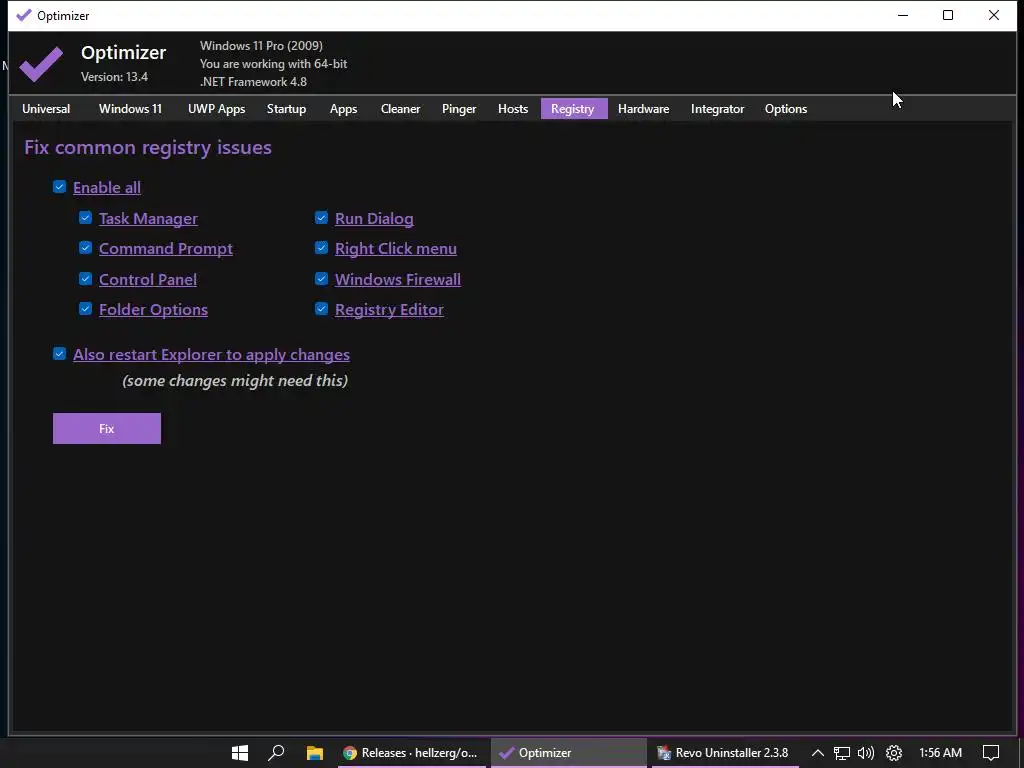1024x768 pixels.
Task: Open taskbar search magnifier
Action: (x=276, y=753)
